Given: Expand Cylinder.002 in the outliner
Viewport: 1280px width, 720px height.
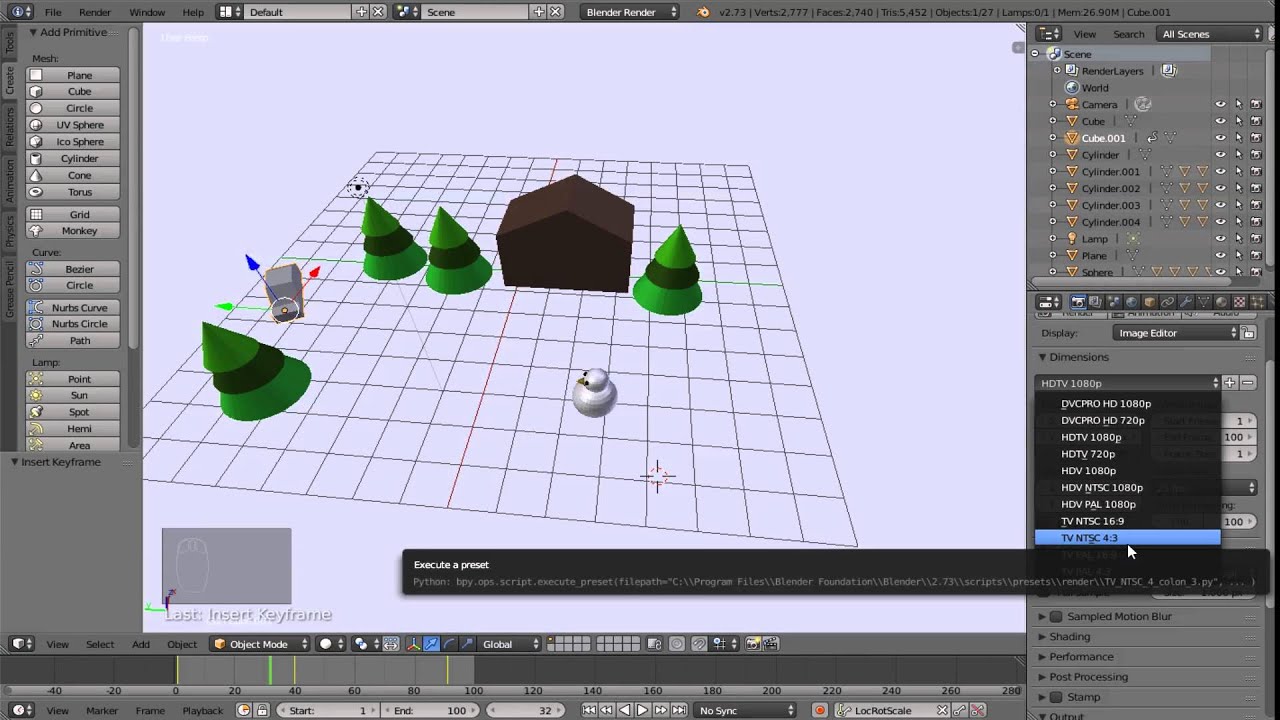Looking at the screenshot, I should (1052, 188).
